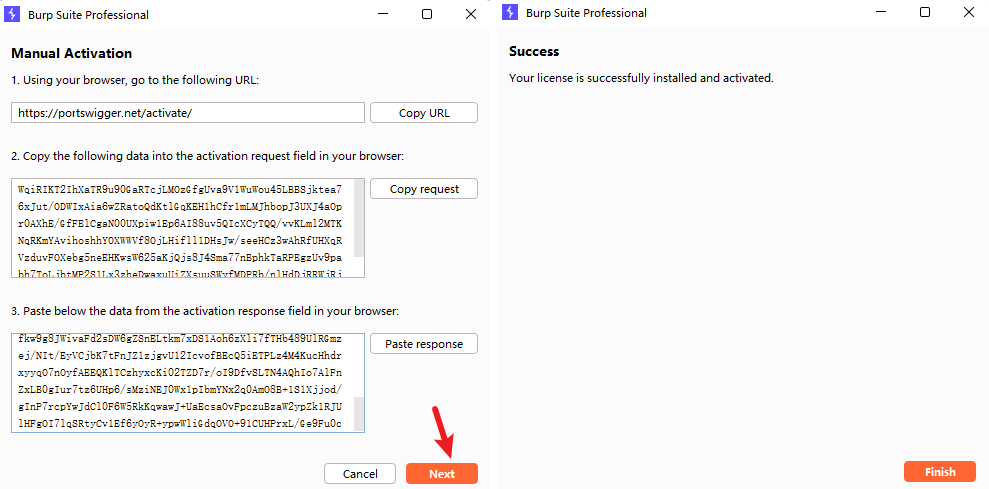The width and height of the screenshot is (989, 489).
Task: Close the Manual Activation window
Action: tap(471, 14)
